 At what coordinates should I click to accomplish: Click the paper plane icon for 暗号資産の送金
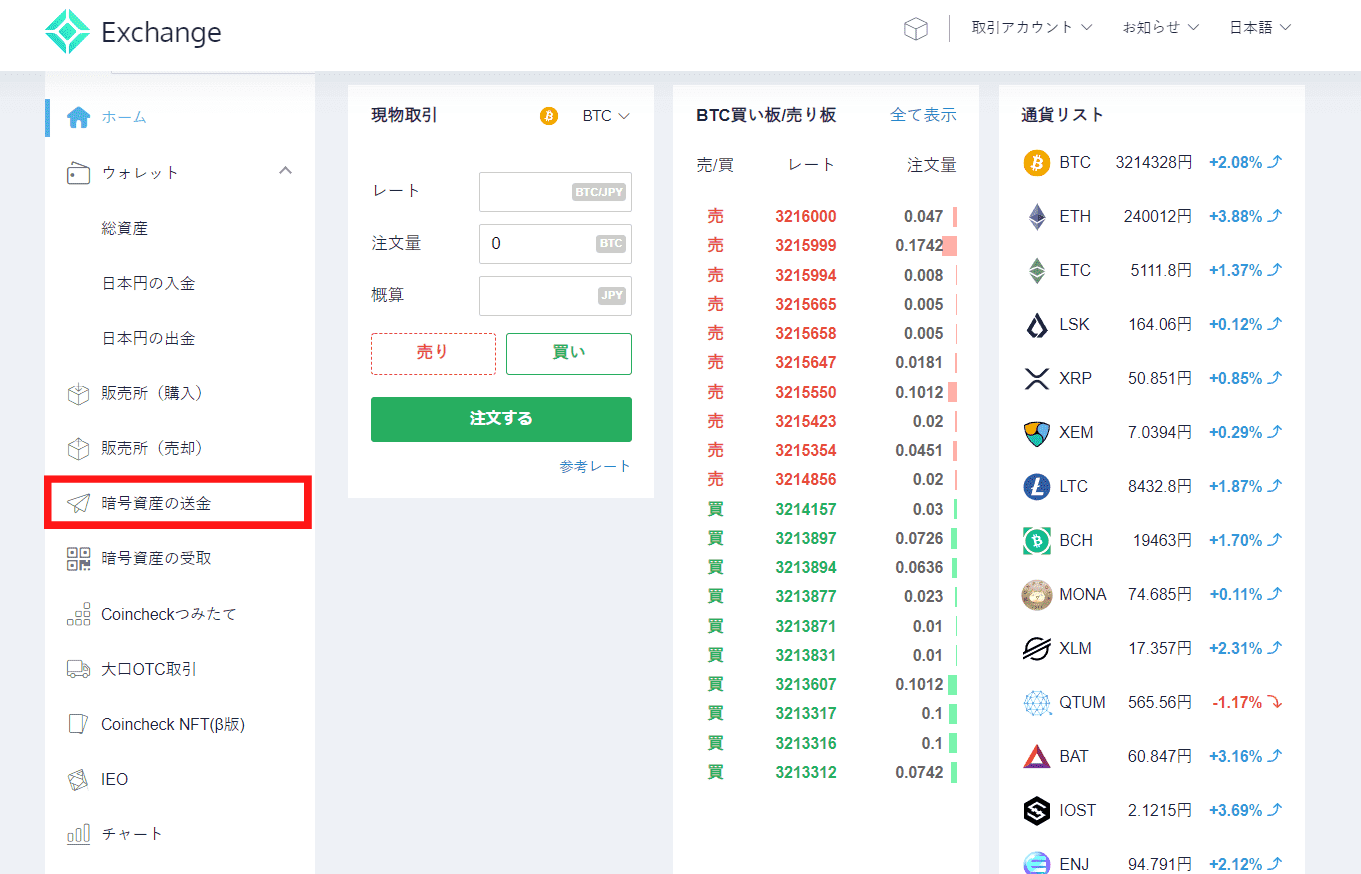(x=78, y=503)
